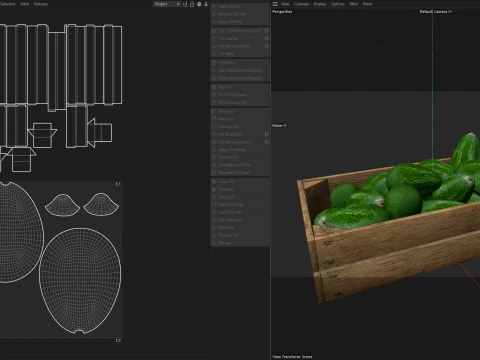Rotate UVs with Cycle UV CW
480x360 pixels.
[x=240, y=212]
